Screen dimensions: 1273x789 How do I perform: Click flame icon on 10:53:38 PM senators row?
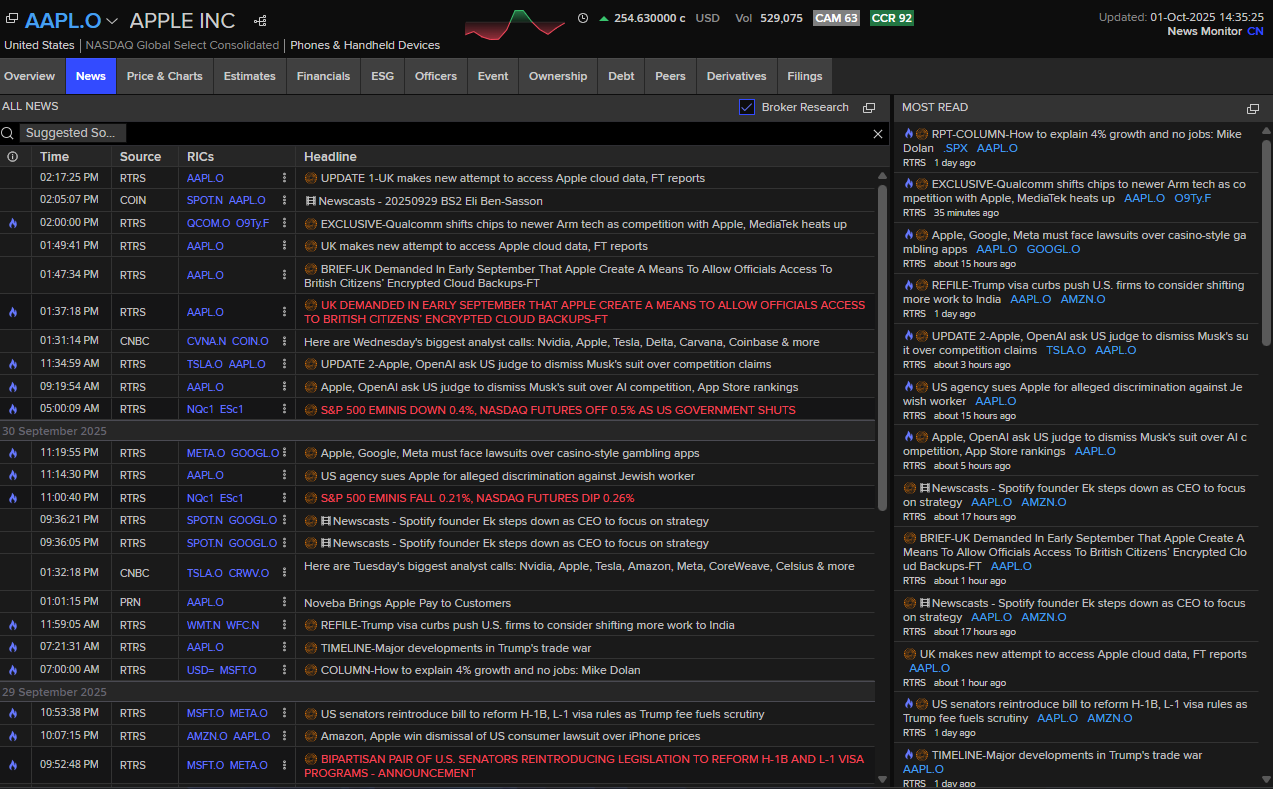[x=13, y=714]
